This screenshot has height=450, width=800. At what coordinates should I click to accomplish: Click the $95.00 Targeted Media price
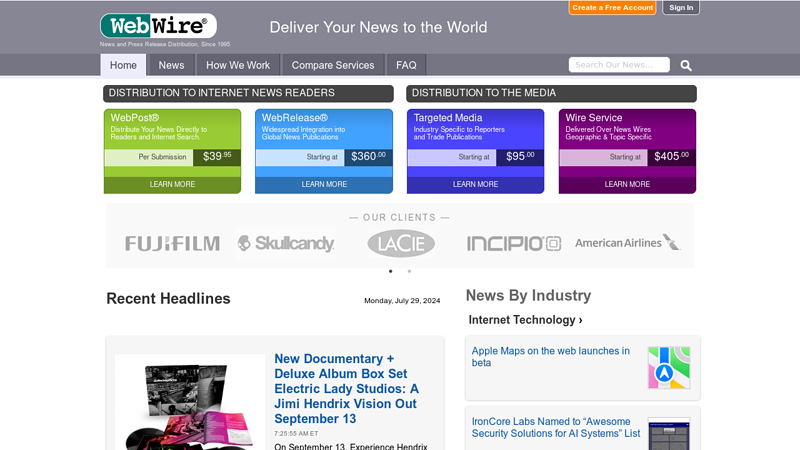520,157
